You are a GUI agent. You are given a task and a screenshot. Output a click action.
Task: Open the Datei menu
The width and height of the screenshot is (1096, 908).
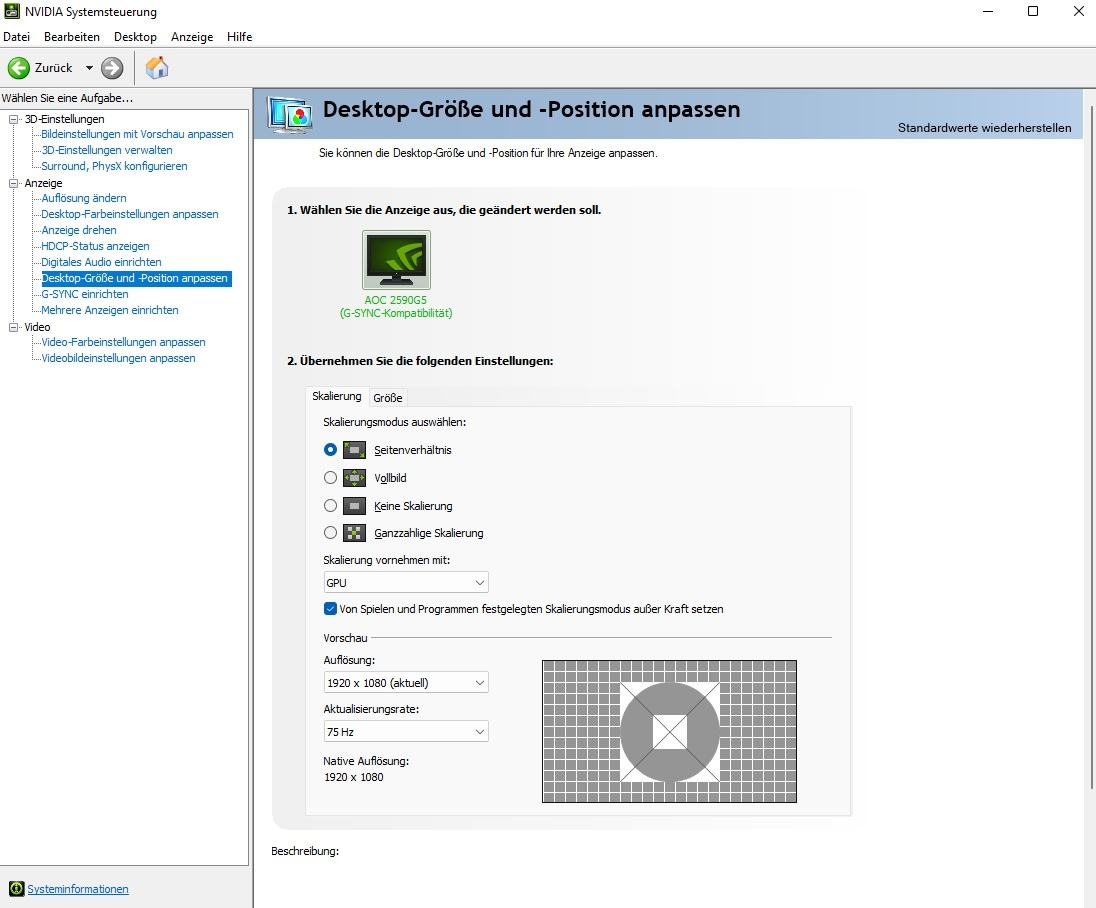coord(17,37)
